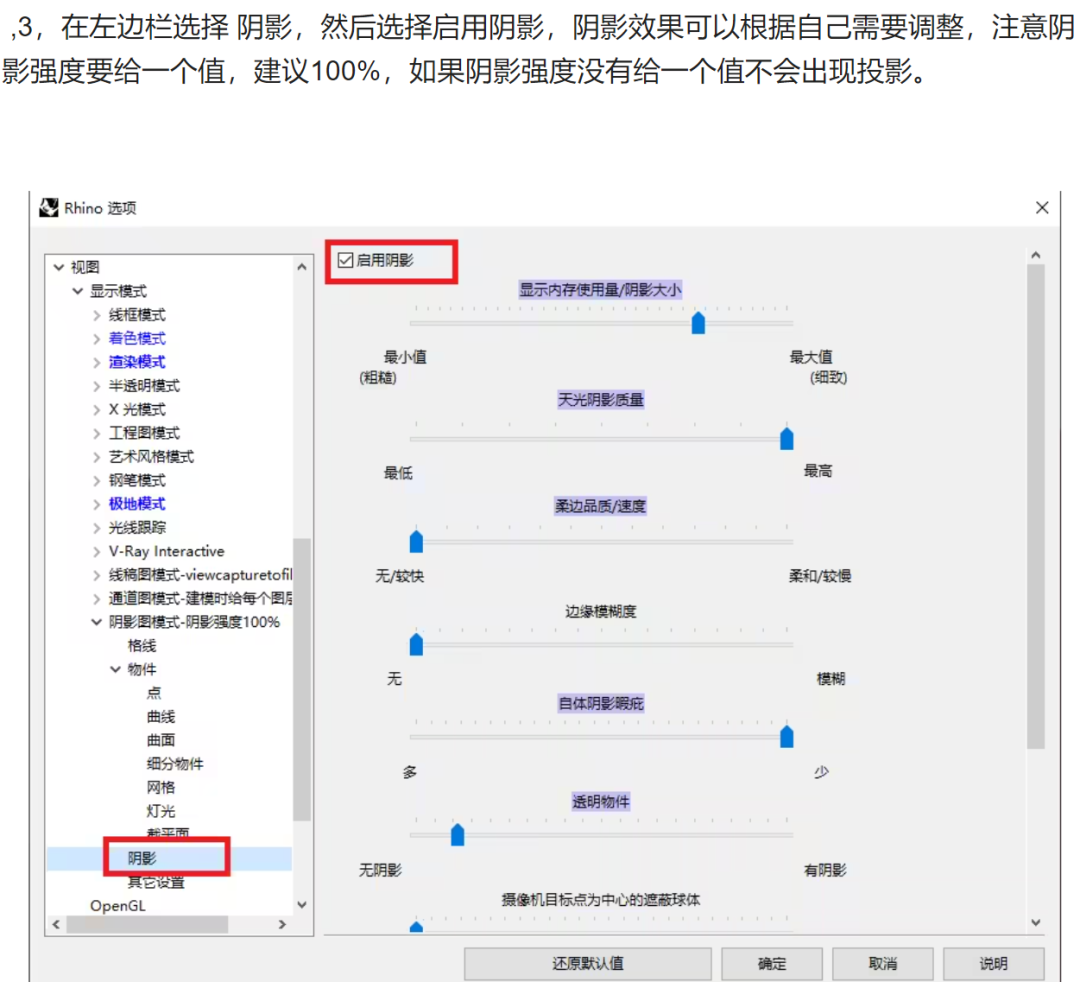Click the 柔边品质/速度 slider handle
1080x982 pixels.
(416, 541)
